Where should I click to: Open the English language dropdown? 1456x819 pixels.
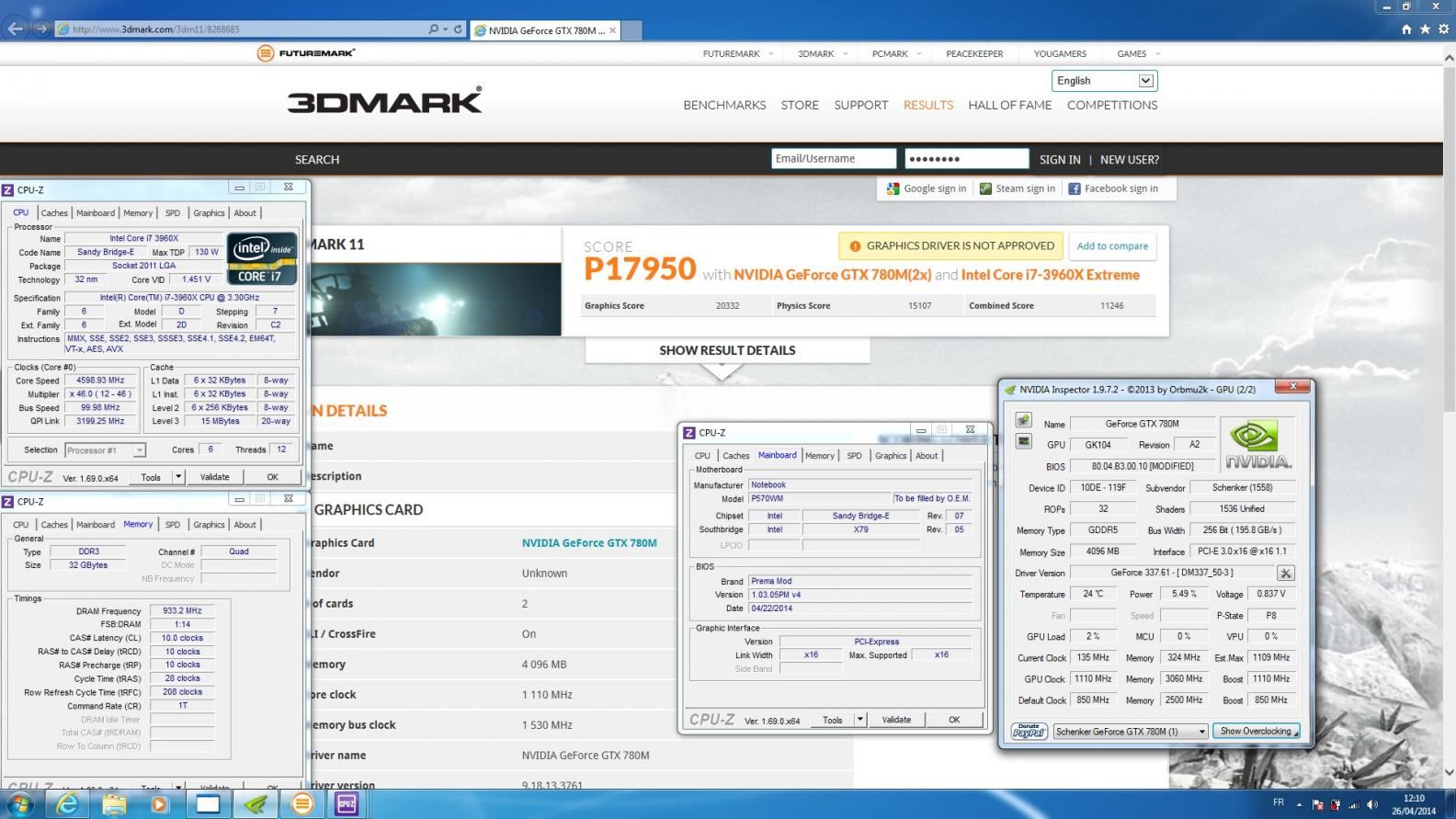[1104, 81]
